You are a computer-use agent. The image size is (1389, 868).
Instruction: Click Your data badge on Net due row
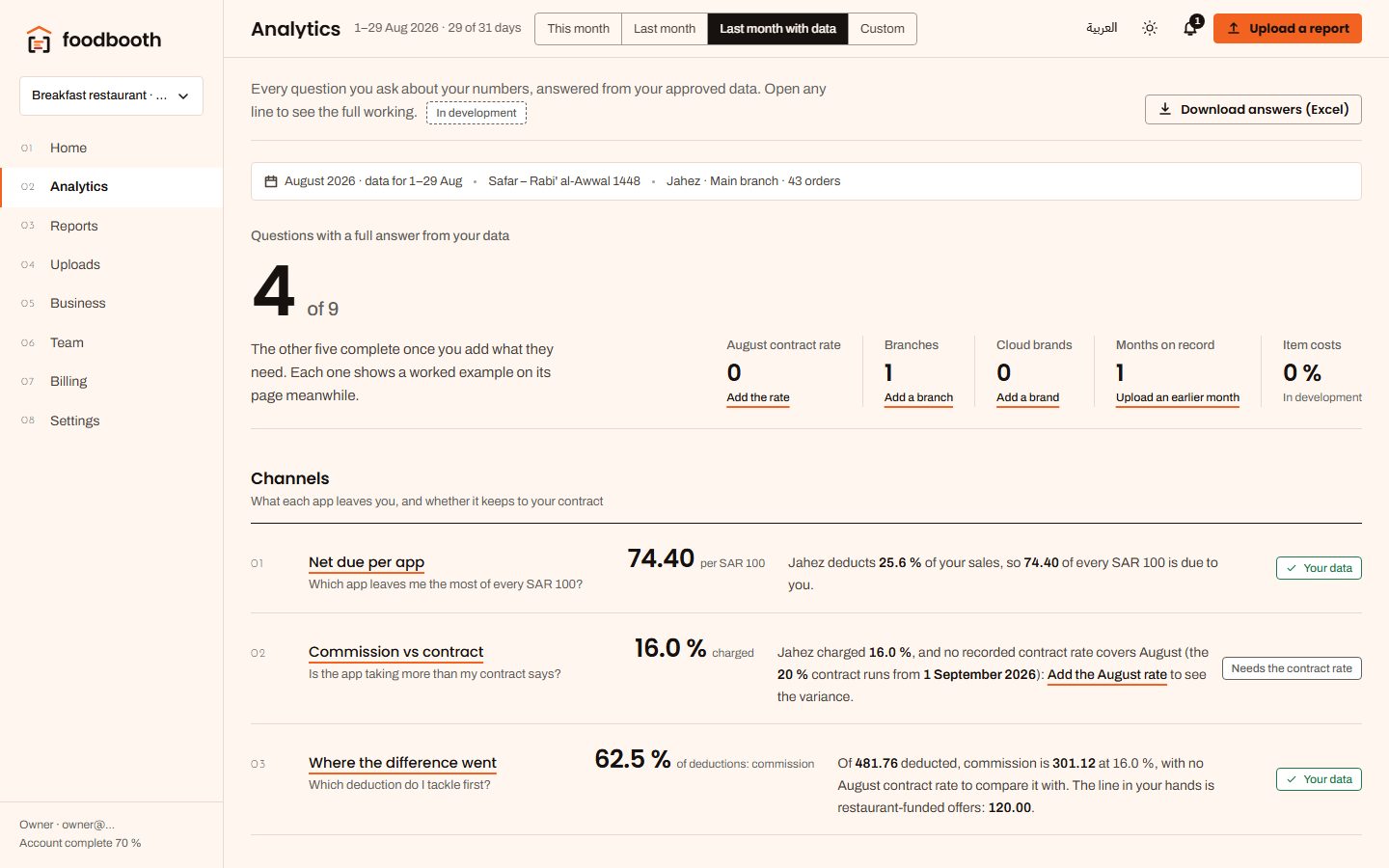[1319, 568]
